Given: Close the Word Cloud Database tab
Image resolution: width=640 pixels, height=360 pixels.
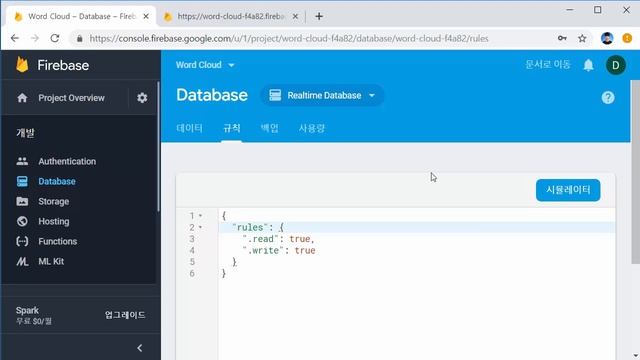Looking at the screenshot, I should pyautogui.click(x=146, y=16).
